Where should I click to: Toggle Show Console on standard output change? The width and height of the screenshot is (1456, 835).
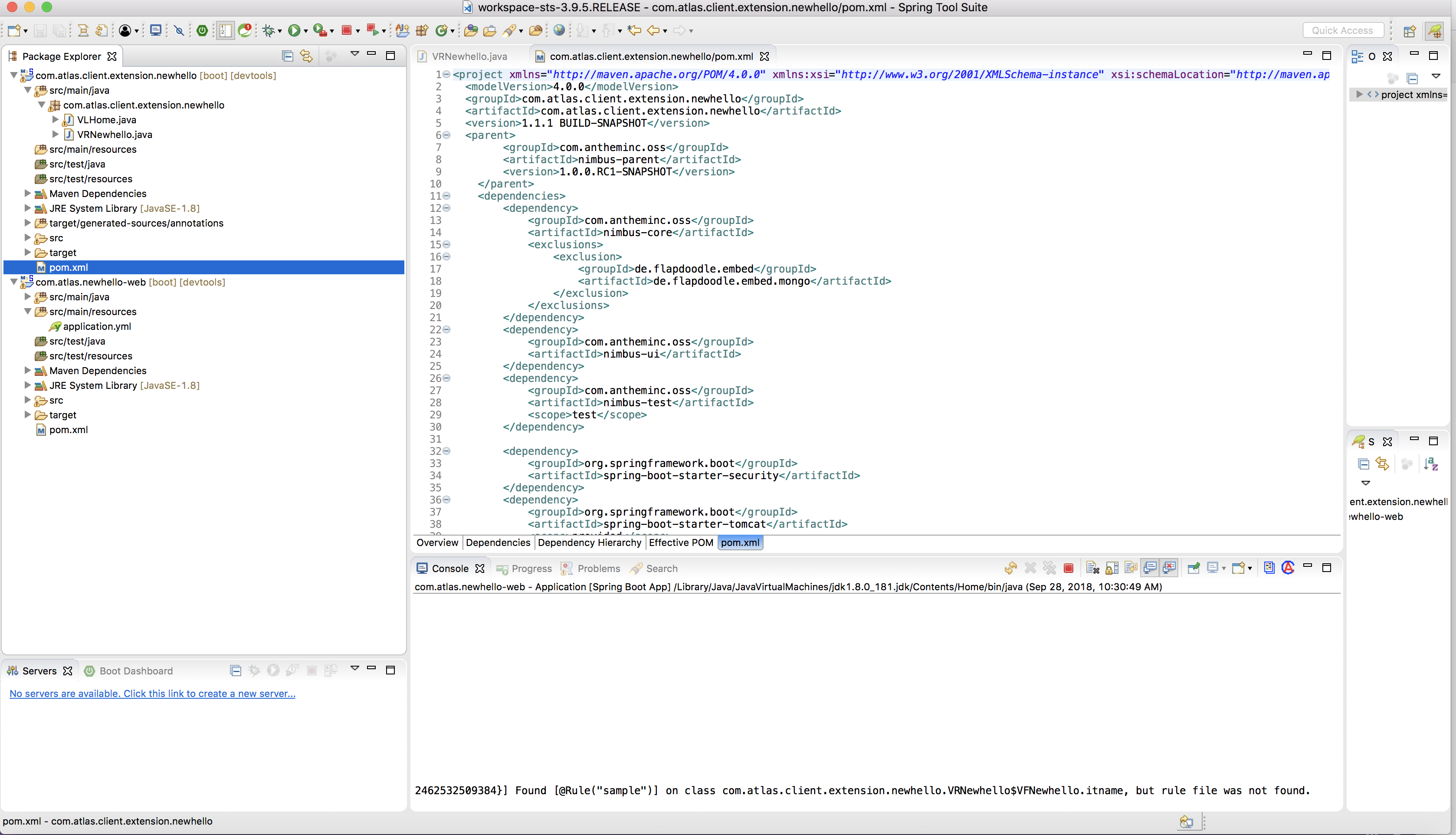[1150, 569]
